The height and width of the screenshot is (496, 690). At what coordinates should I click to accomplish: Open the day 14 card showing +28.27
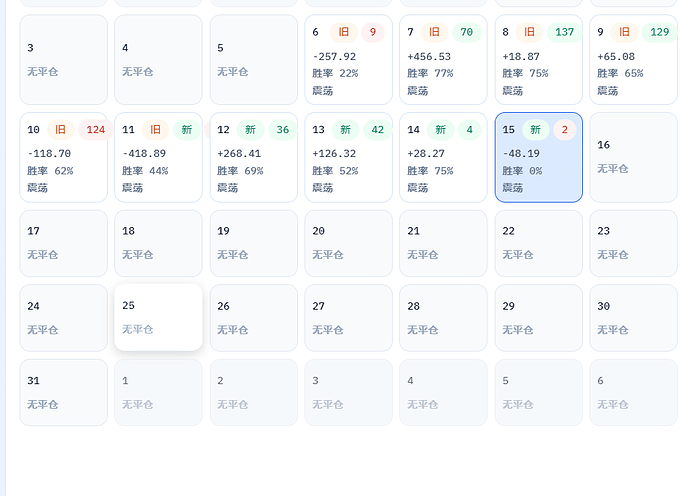443,158
